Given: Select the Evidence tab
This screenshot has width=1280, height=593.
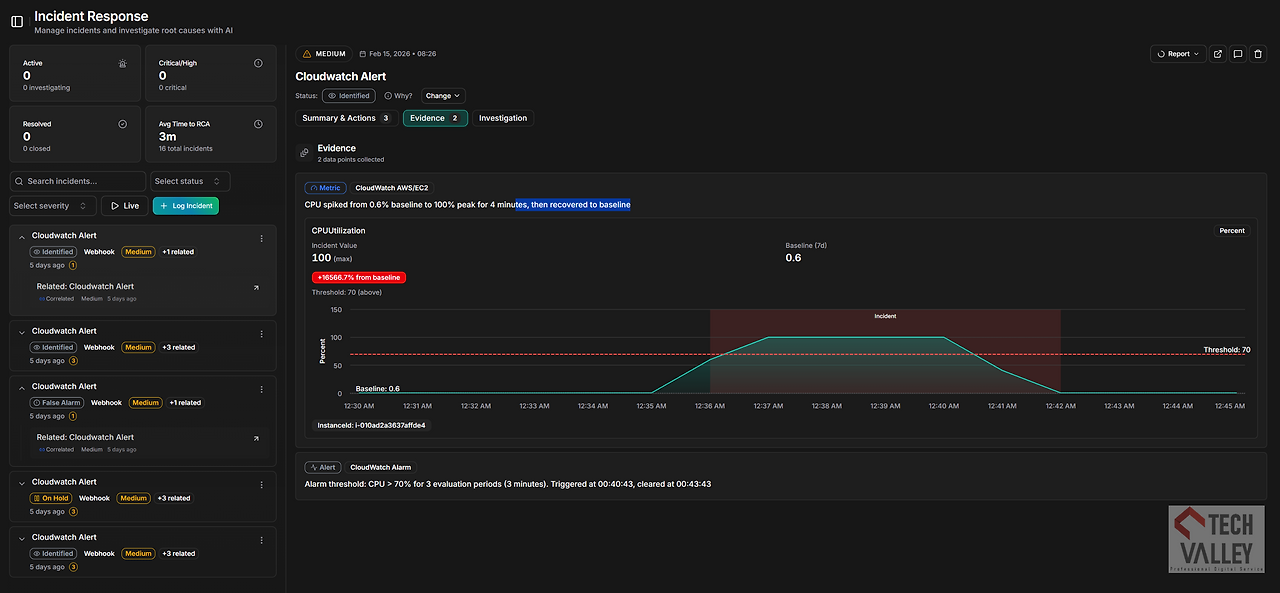Looking at the screenshot, I should pyautogui.click(x=435, y=118).
